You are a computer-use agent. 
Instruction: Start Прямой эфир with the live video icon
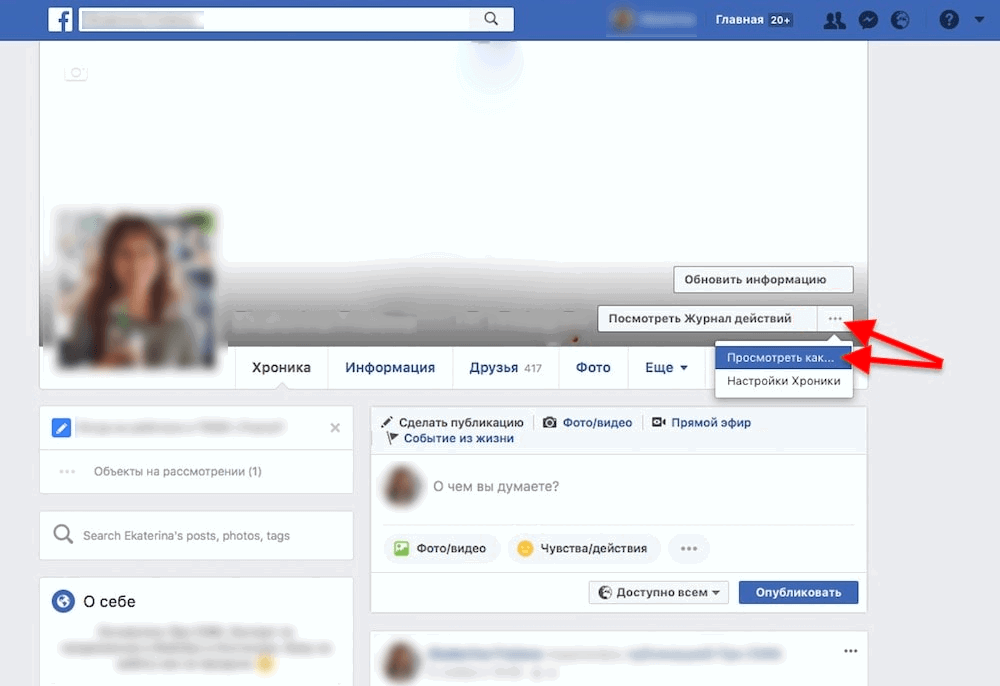[x=657, y=422]
